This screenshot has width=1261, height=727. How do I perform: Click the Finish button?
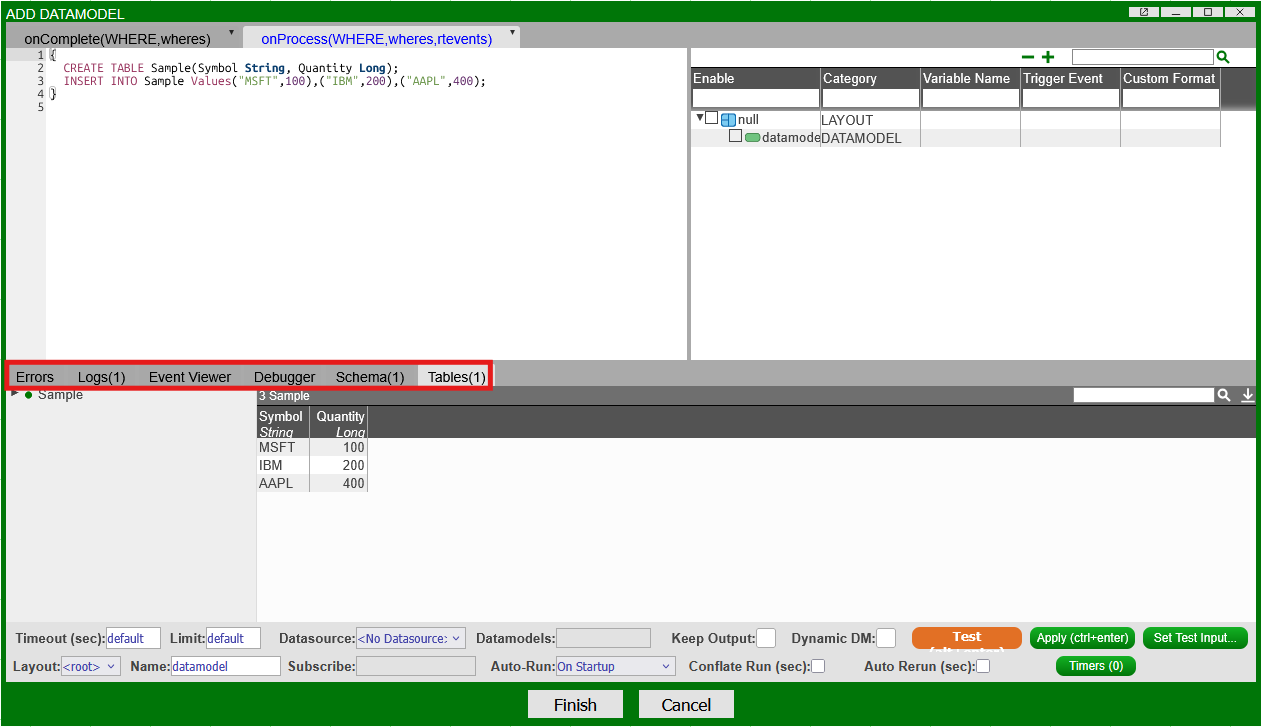(575, 705)
